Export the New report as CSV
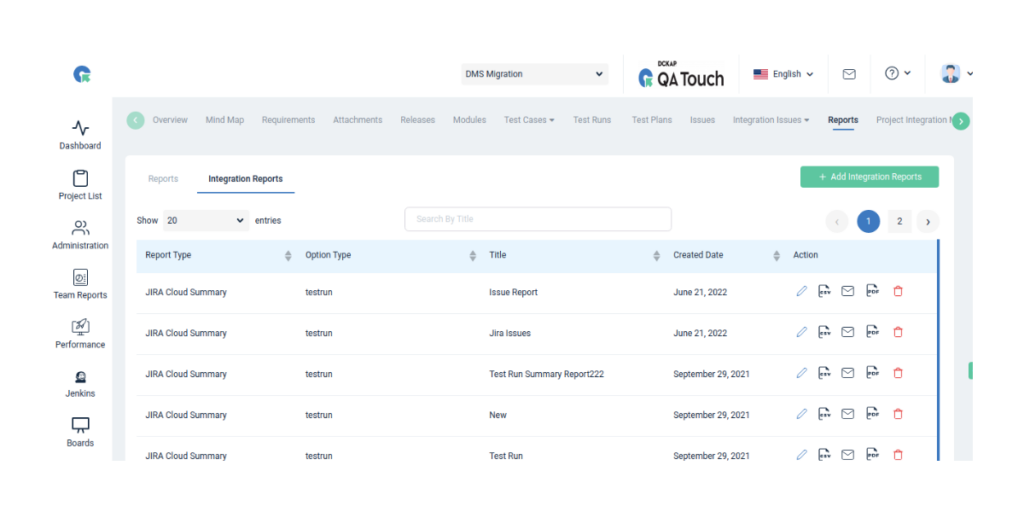Viewport: 1024px width, 512px height. [x=825, y=414]
